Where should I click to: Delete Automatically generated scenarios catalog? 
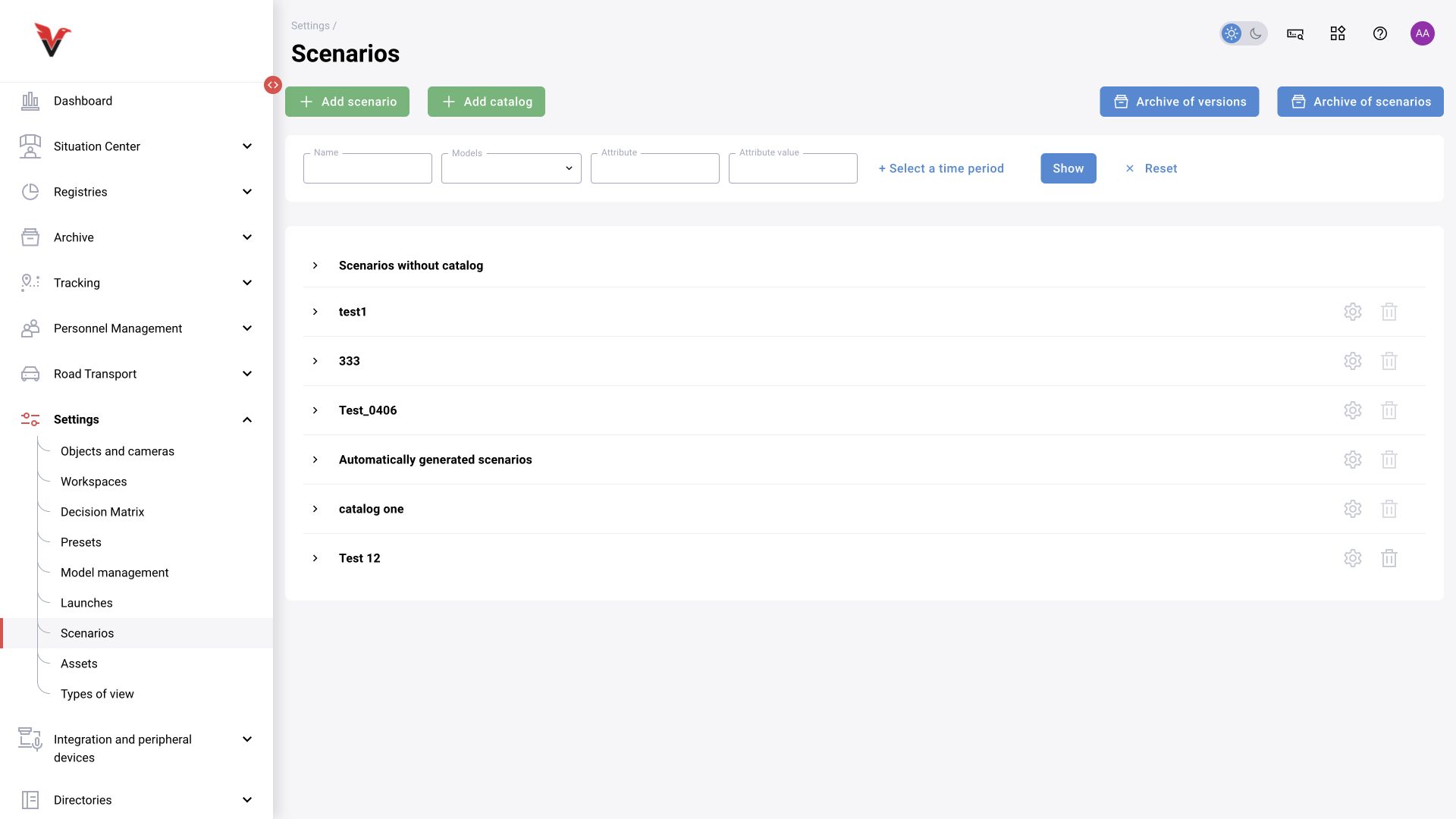1389,460
